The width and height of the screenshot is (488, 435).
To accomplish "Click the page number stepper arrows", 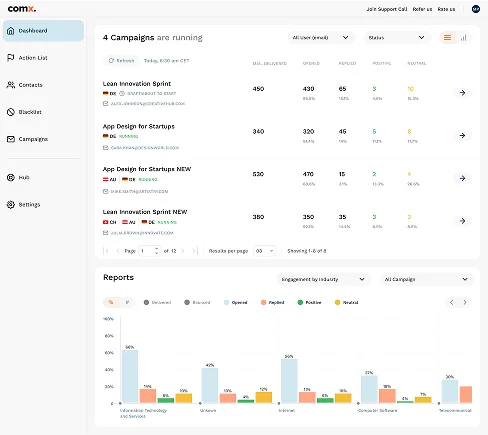I will pos(157,251).
